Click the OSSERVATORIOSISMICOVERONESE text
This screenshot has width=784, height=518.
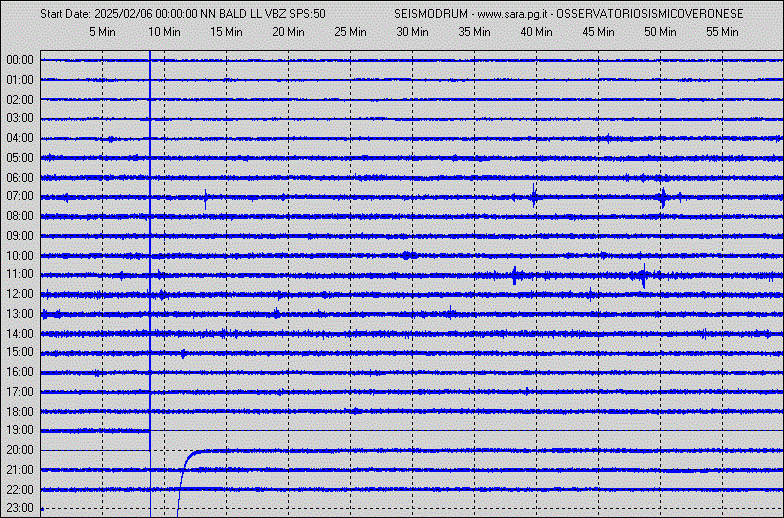(x=650, y=14)
